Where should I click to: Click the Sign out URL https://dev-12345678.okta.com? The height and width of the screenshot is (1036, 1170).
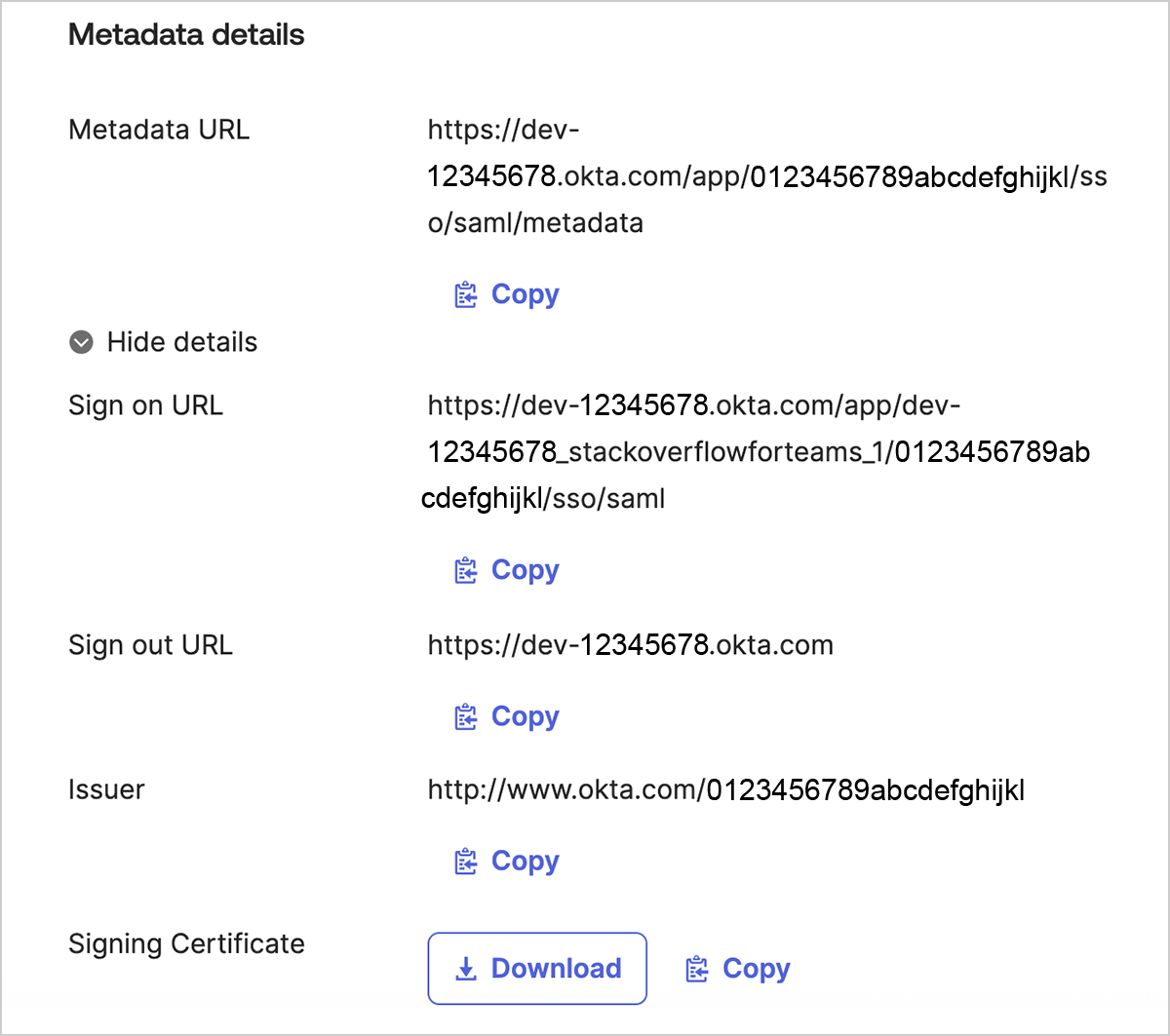(x=630, y=645)
